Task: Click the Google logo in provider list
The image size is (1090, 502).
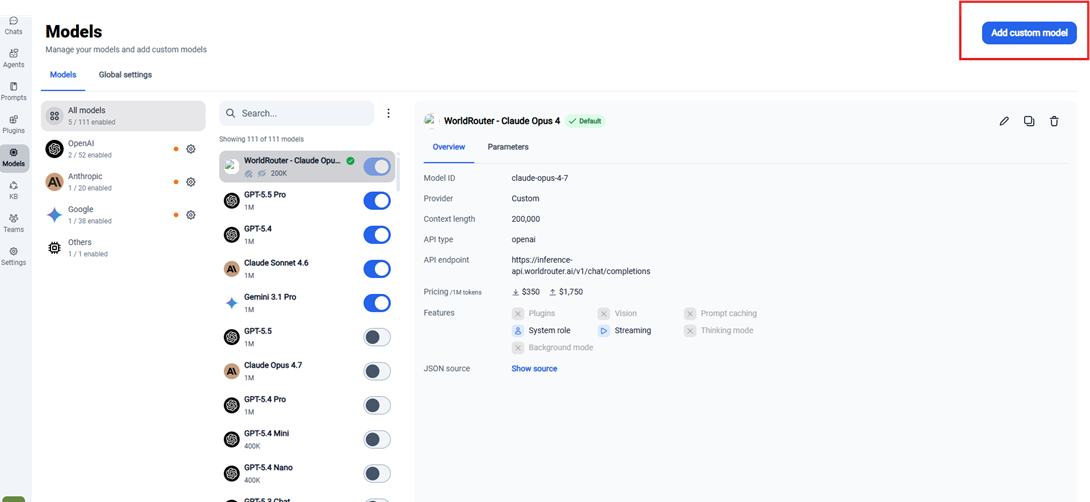Action: (54, 215)
